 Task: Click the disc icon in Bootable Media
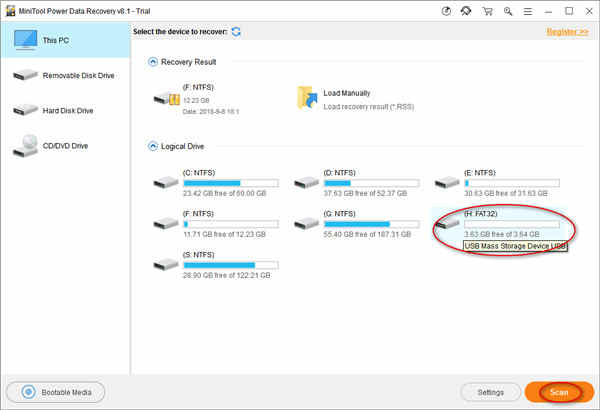click(x=29, y=392)
